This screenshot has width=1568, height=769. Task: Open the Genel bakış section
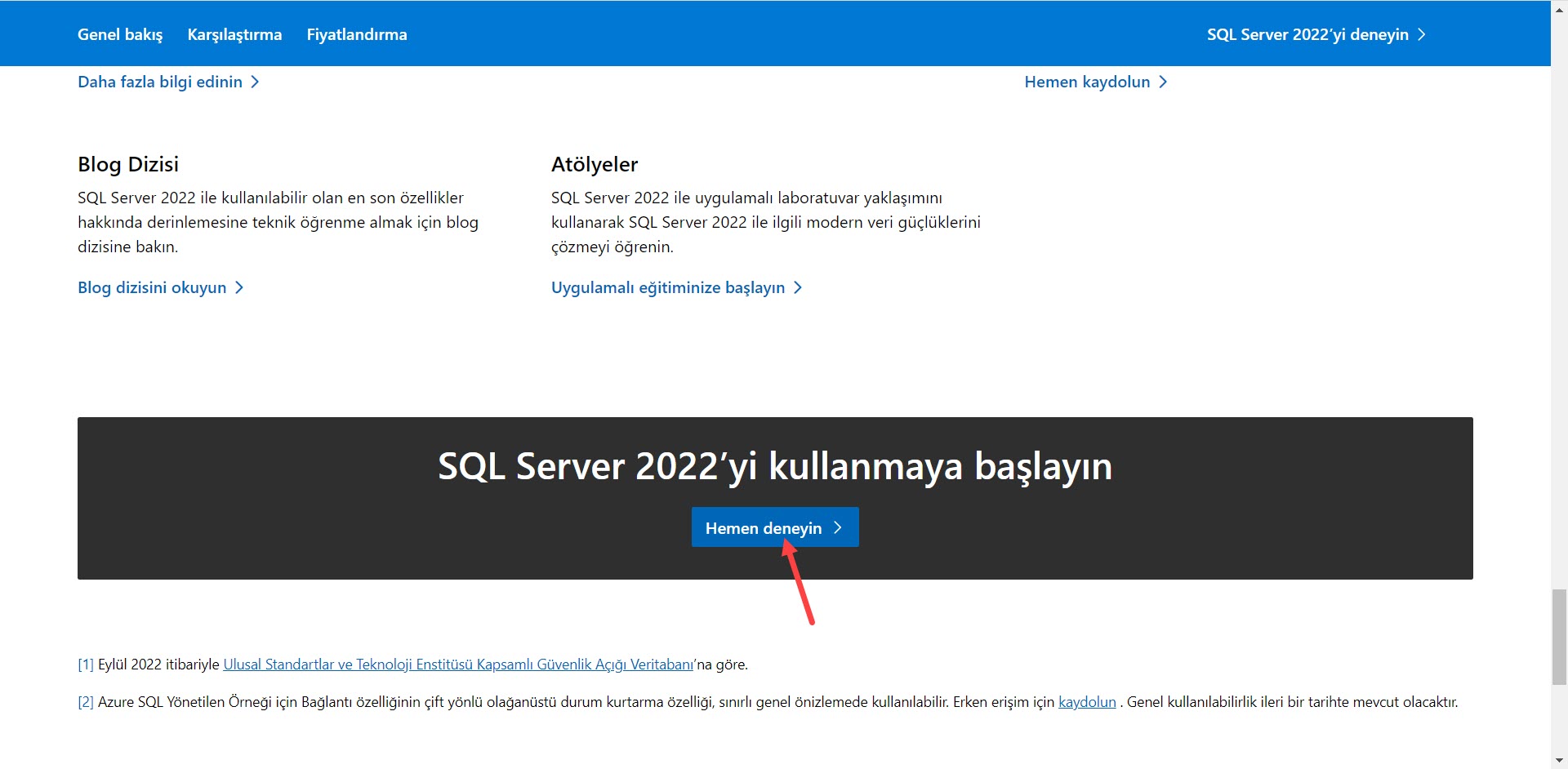click(119, 34)
